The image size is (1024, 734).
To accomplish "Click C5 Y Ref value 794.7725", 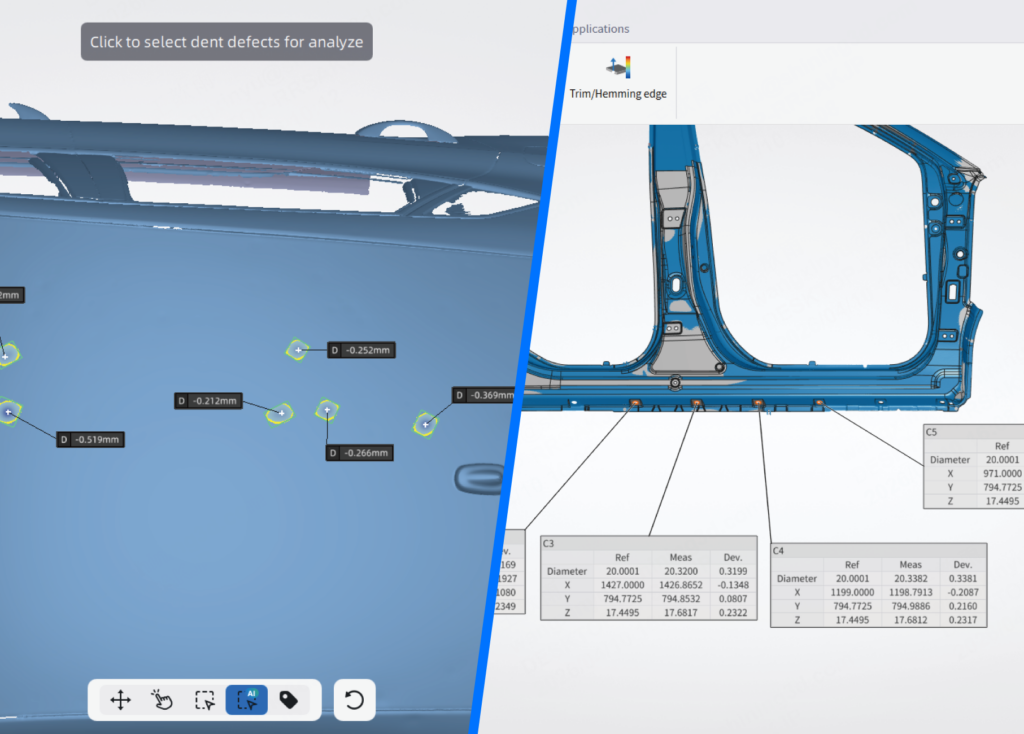I will point(1002,487).
